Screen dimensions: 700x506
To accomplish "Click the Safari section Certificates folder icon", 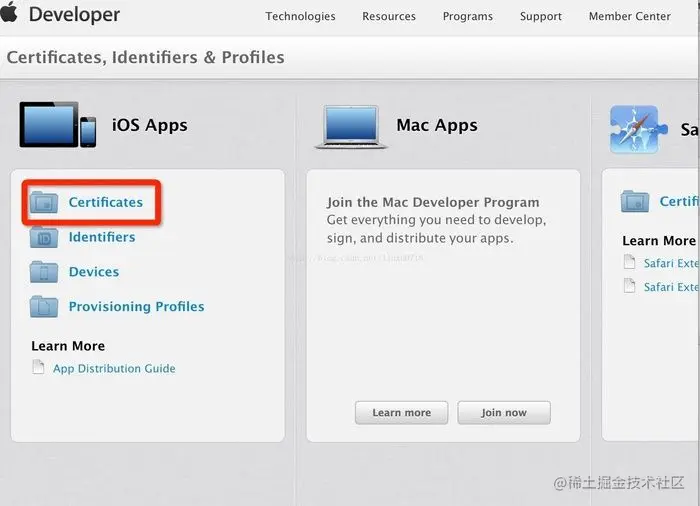I will point(635,201).
